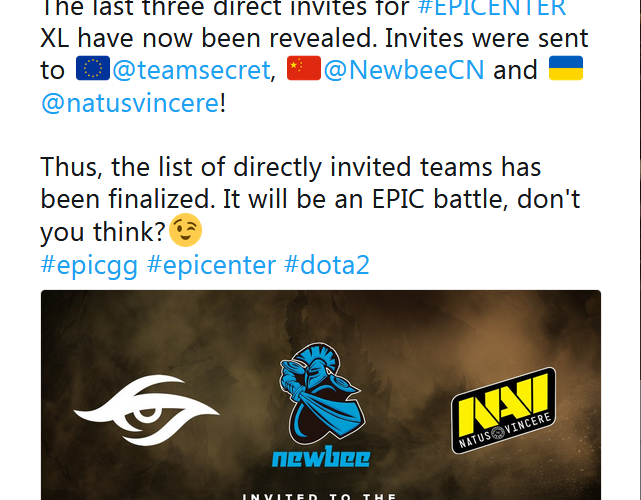Open the @natusvincere profile mention
Viewport: 641px width, 500px height.
tap(130, 103)
